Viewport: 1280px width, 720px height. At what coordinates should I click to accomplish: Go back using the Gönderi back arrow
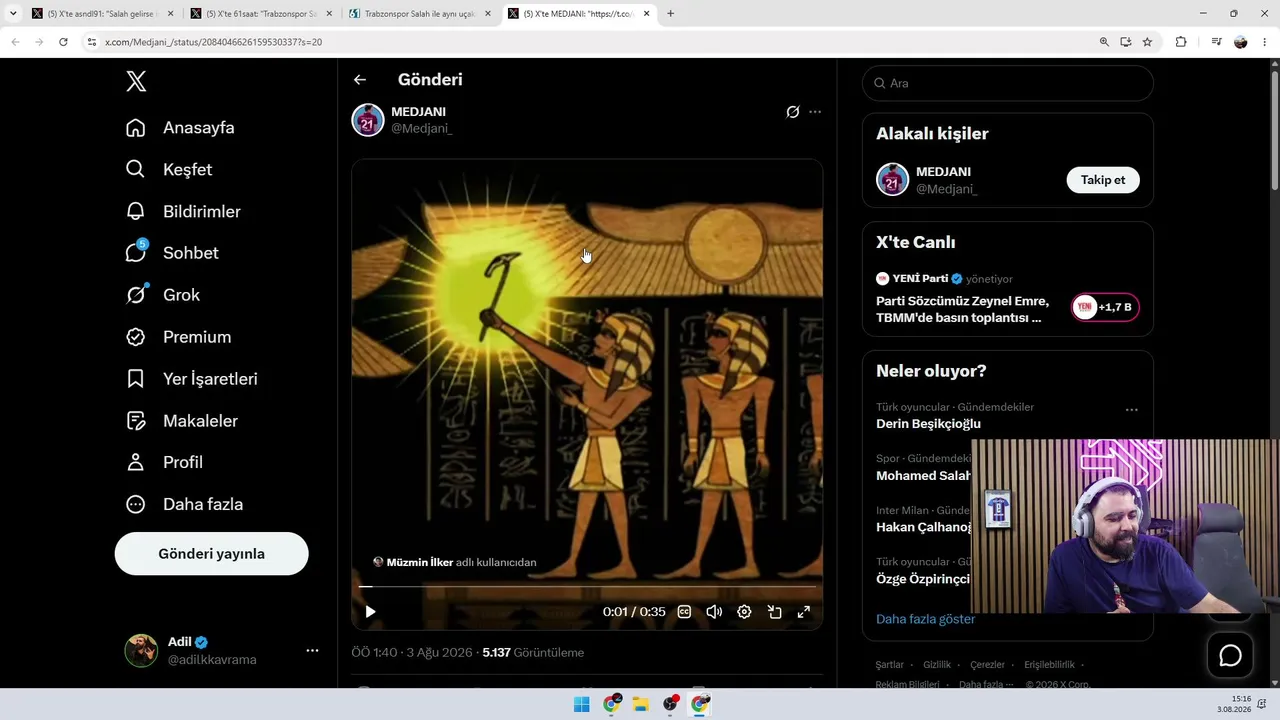tap(360, 80)
